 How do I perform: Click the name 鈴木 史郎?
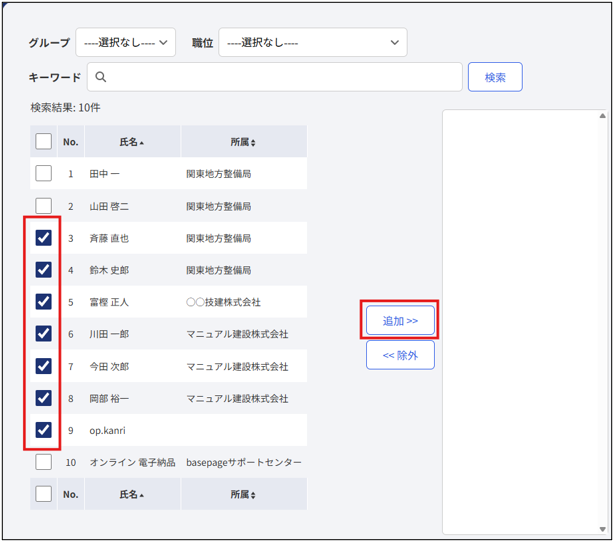109,270
